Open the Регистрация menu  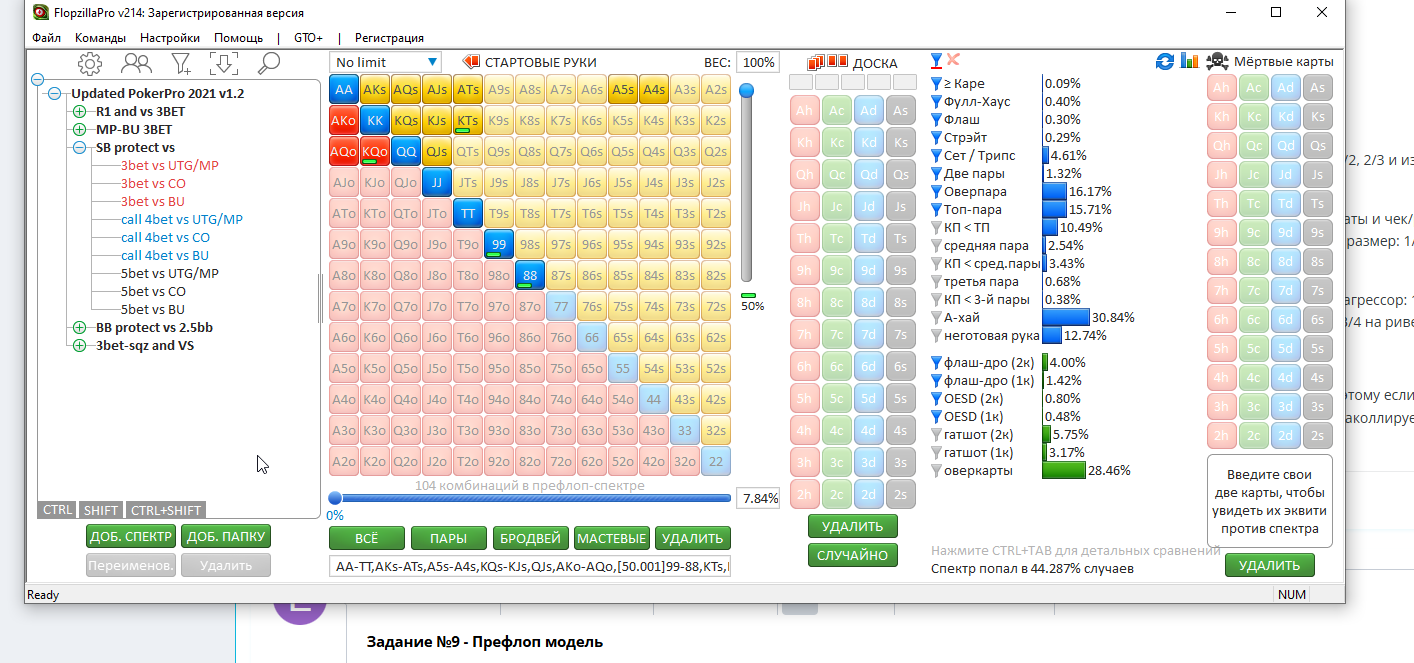click(389, 38)
